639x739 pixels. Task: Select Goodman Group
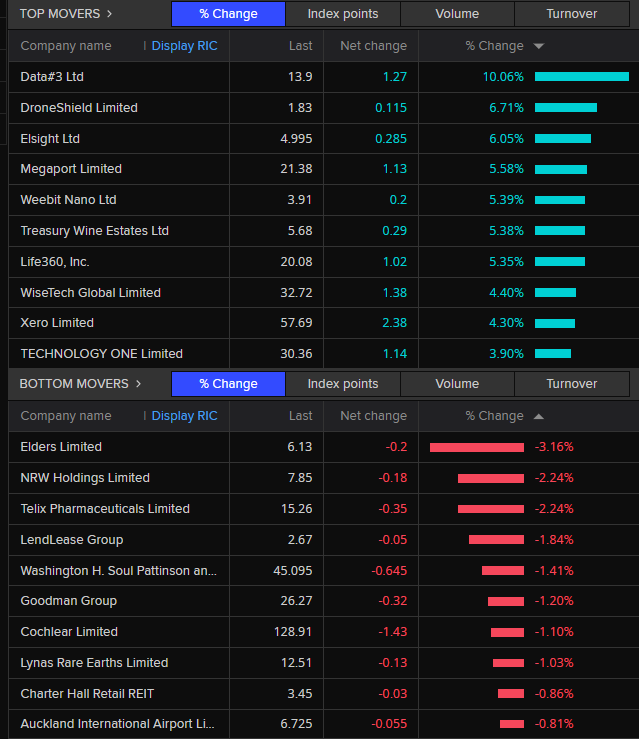(68, 601)
